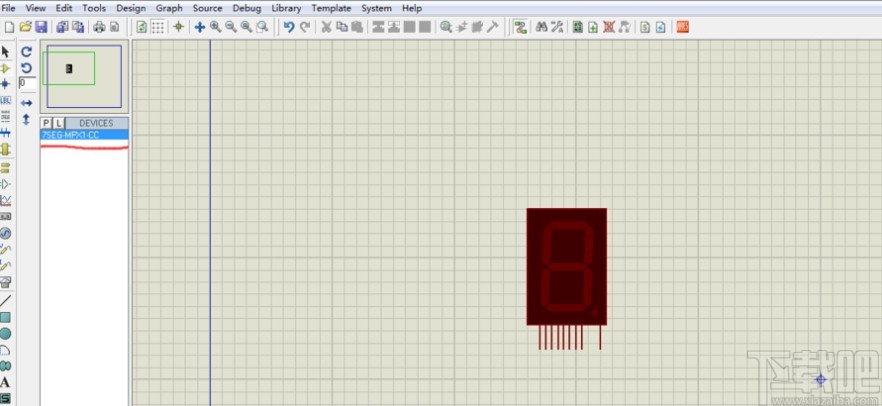Remove the current sheet icon

609,27
